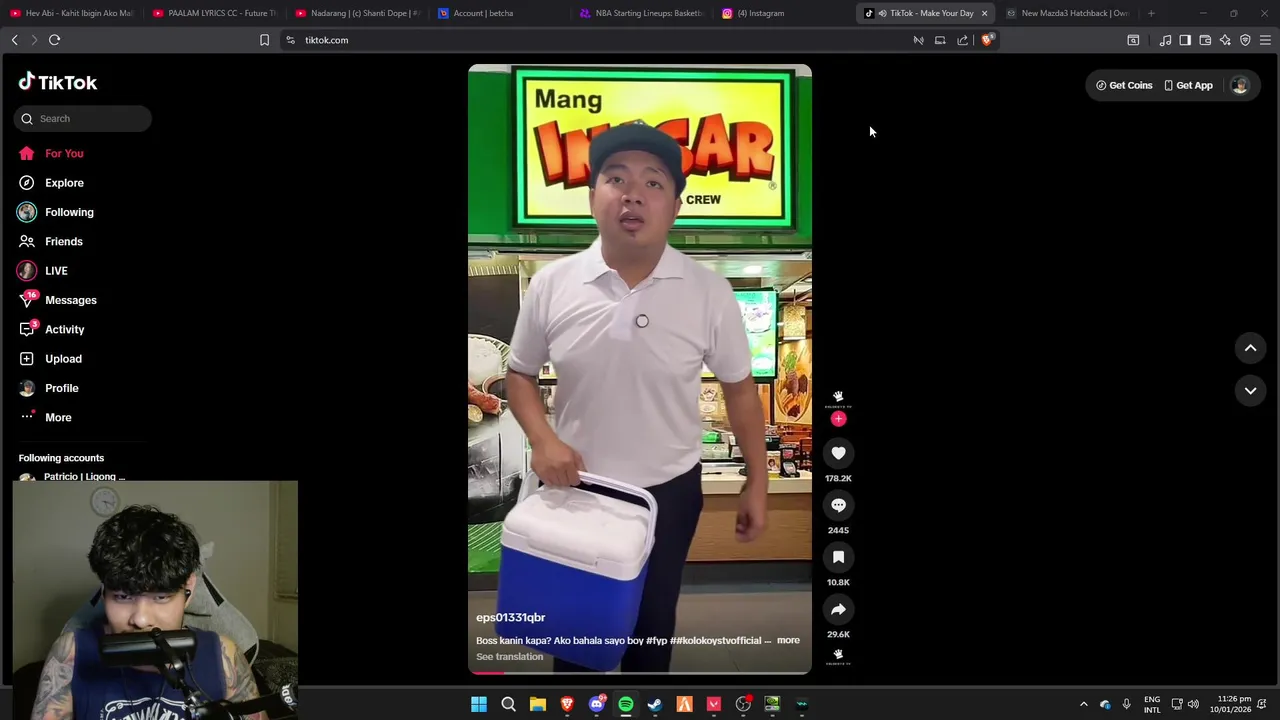The image size is (1280, 720).
Task: Open the Brave VPN shield icon
Action: coord(1245,40)
